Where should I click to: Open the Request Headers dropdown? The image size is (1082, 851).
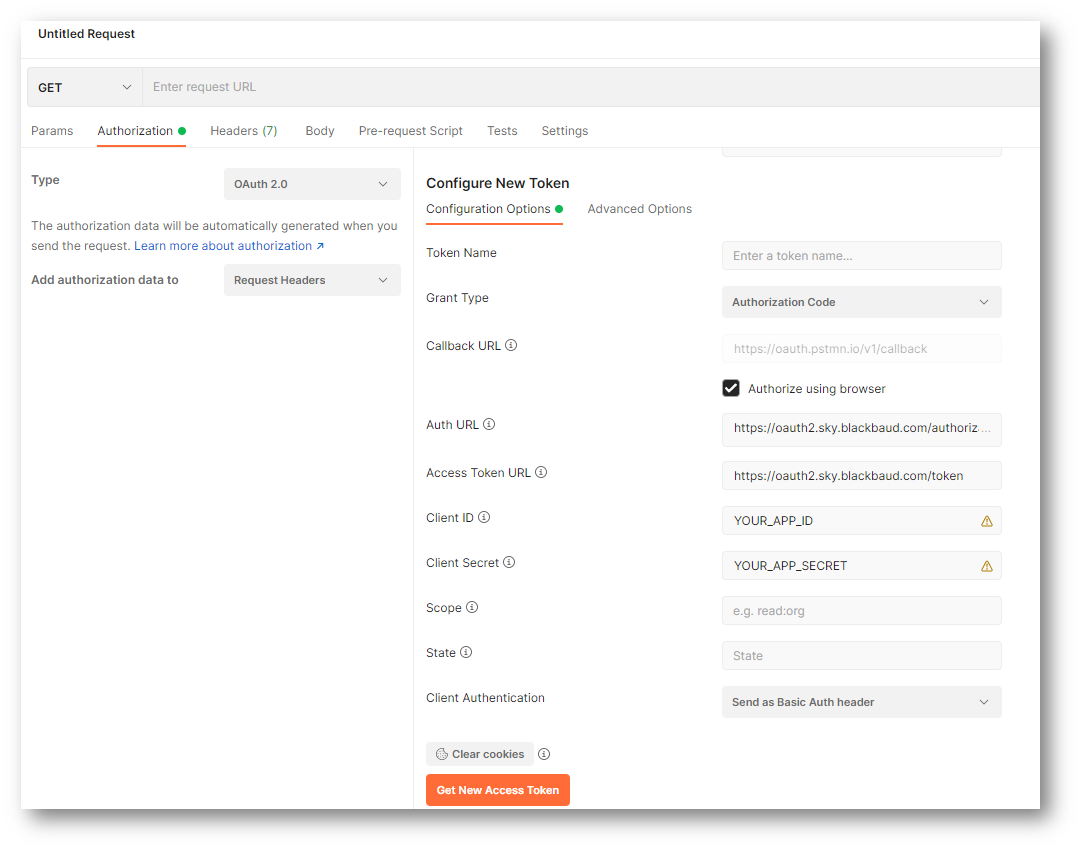pos(312,280)
